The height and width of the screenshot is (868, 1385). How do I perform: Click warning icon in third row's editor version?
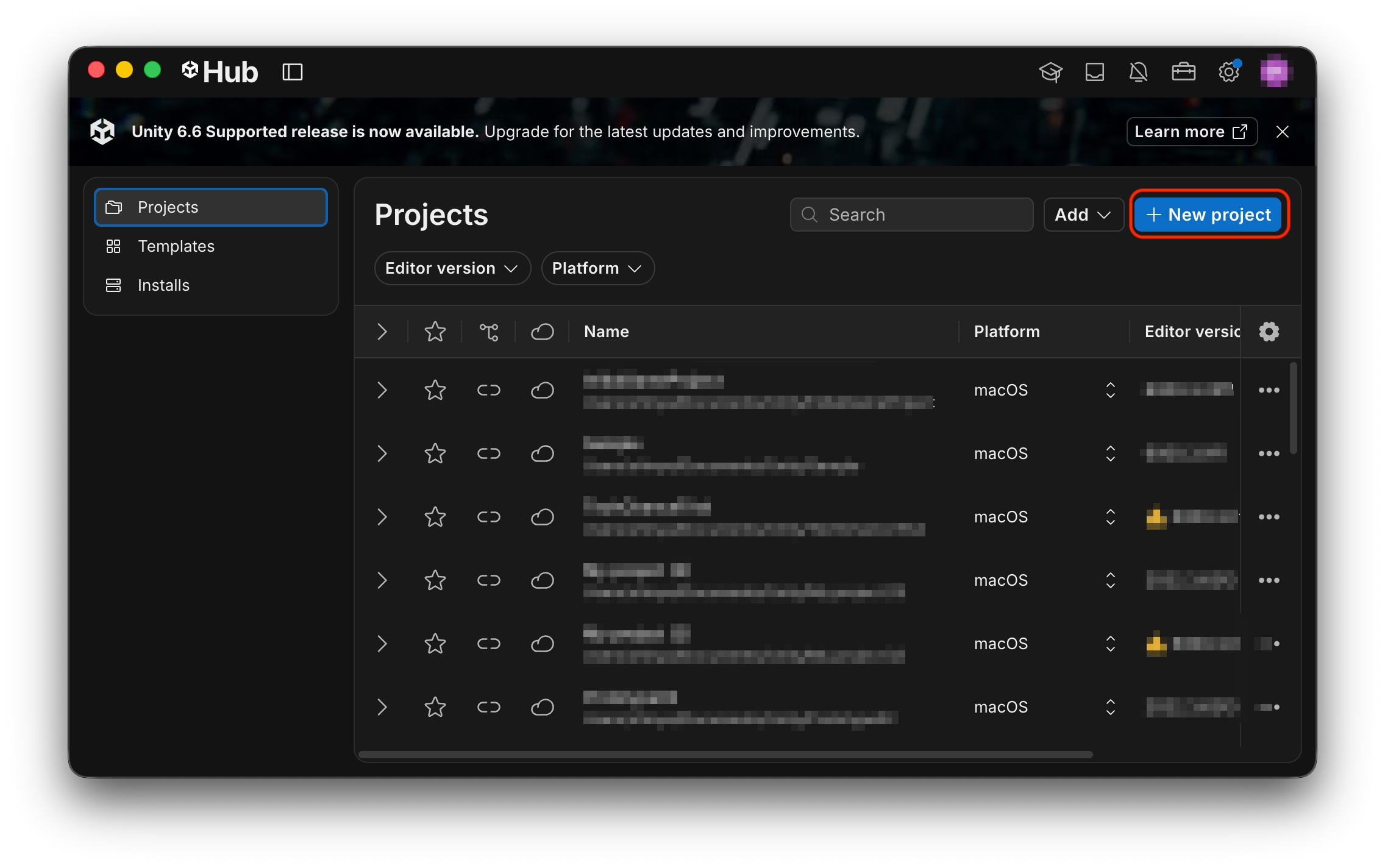pos(1156,518)
